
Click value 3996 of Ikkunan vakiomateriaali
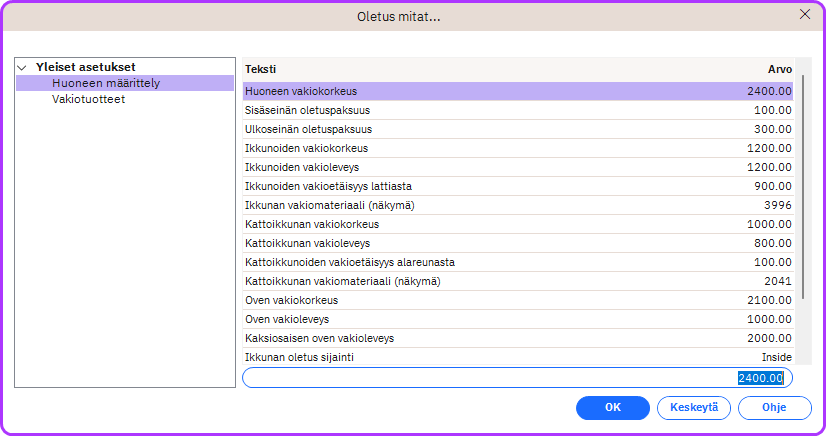tap(778, 205)
